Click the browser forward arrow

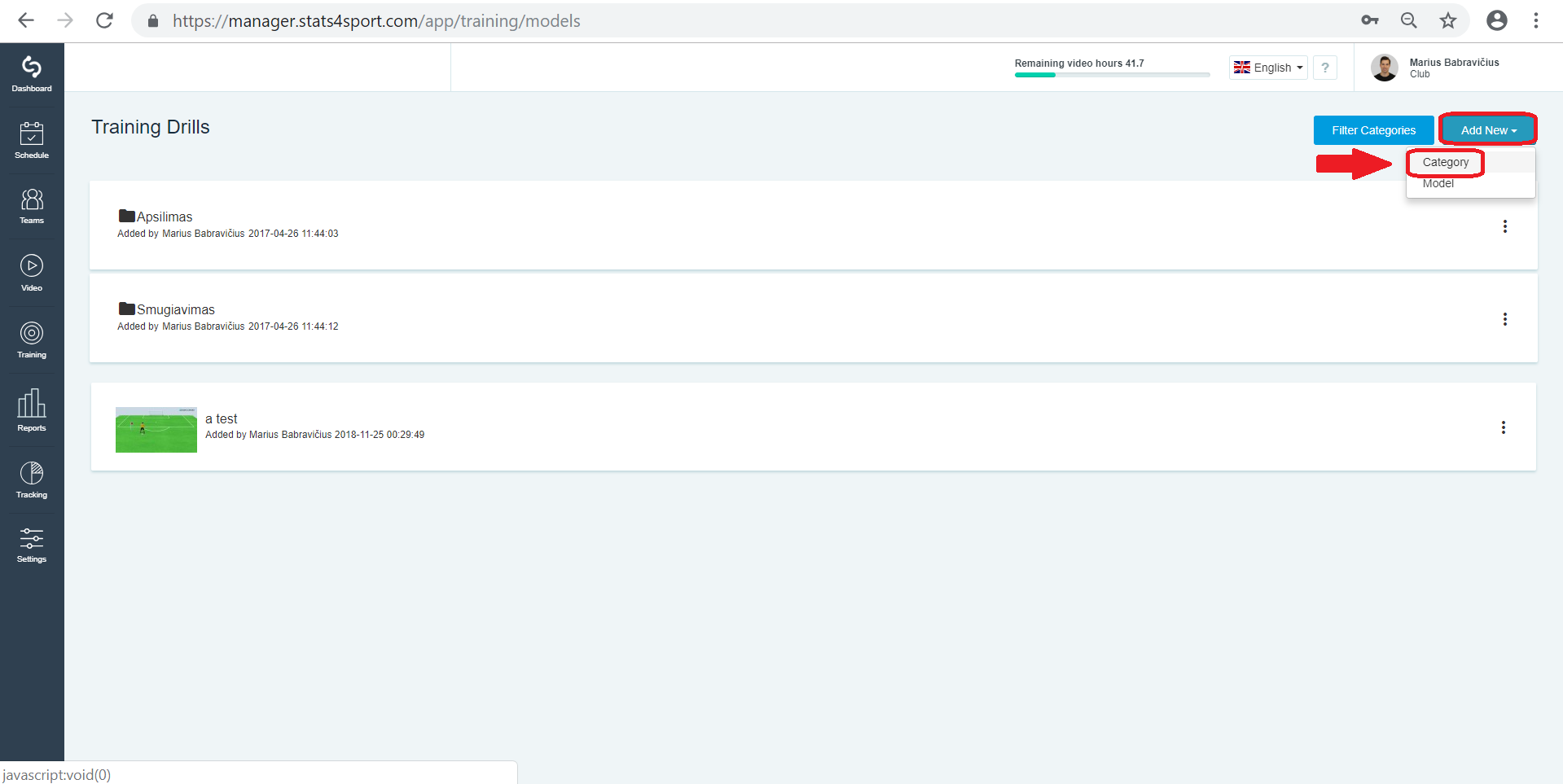click(x=65, y=20)
